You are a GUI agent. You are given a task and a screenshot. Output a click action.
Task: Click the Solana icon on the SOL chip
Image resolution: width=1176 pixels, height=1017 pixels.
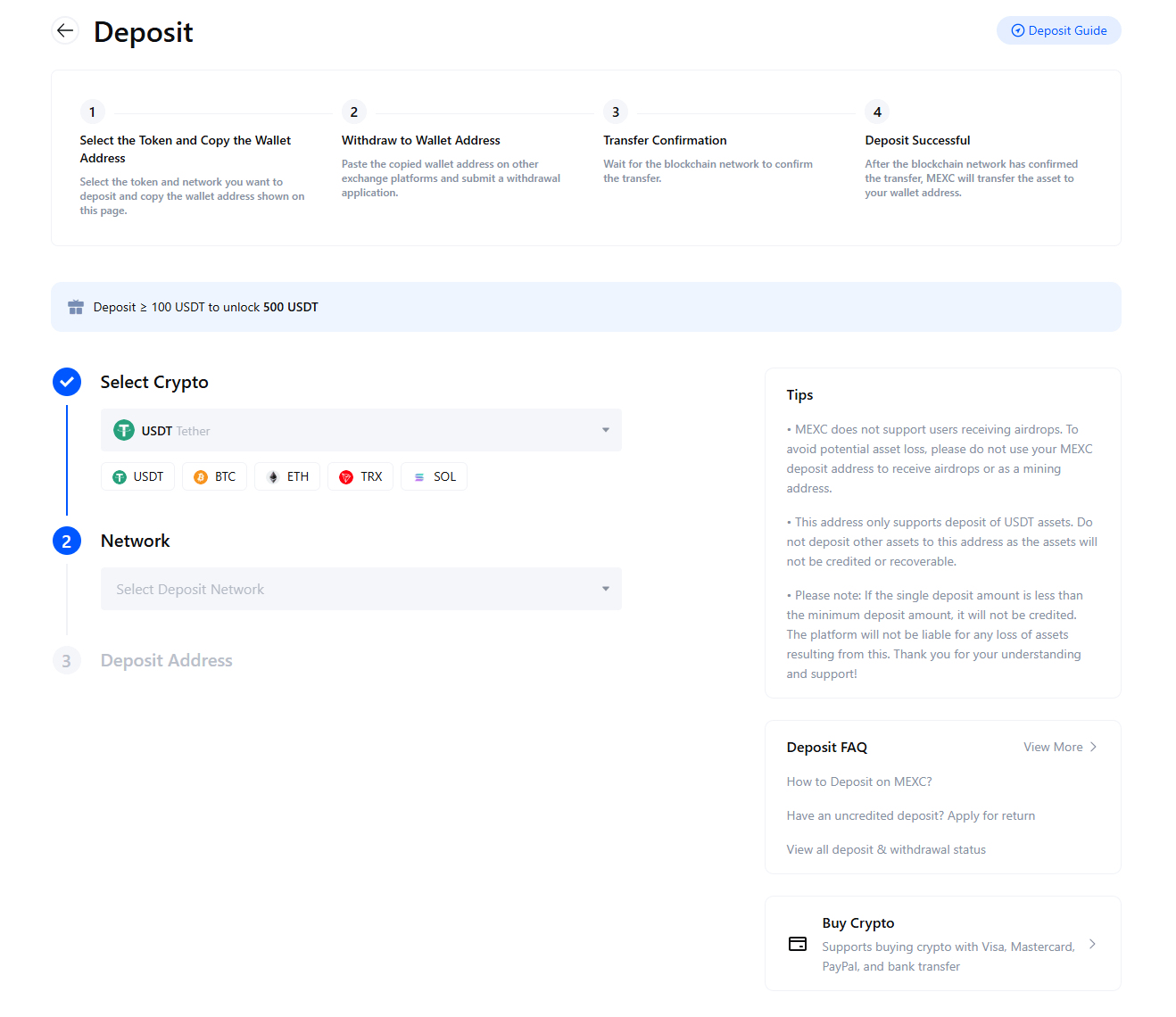[419, 476]
